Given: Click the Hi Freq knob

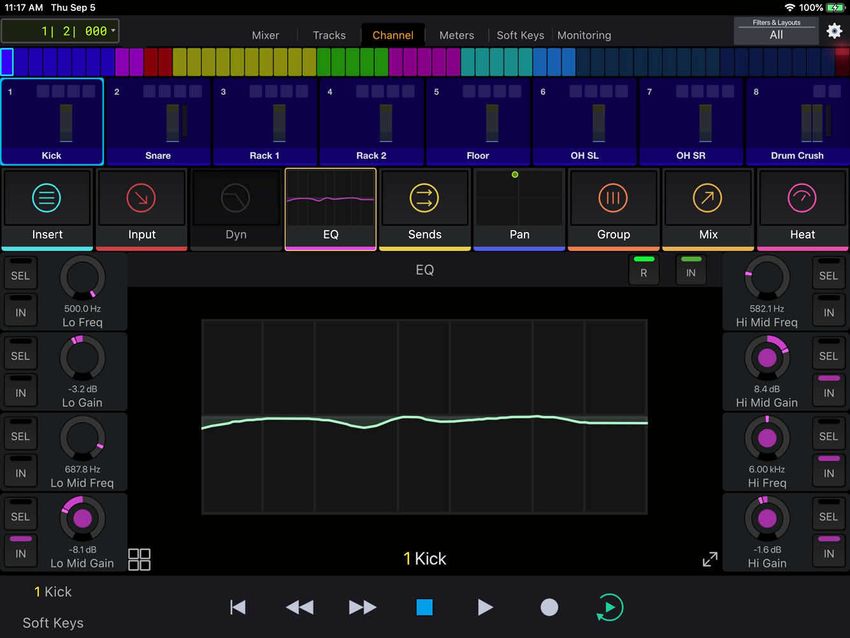Looking at the screenshot, I should [x=767, y=438].
